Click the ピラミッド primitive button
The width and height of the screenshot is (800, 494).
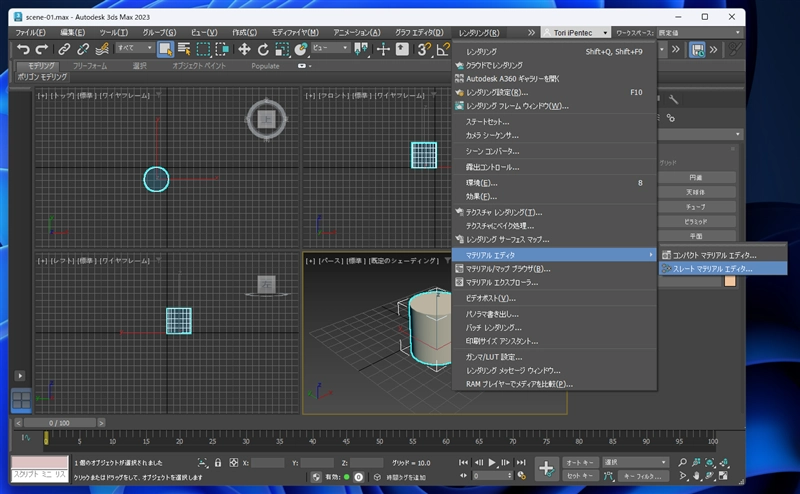tap(696, 222)
